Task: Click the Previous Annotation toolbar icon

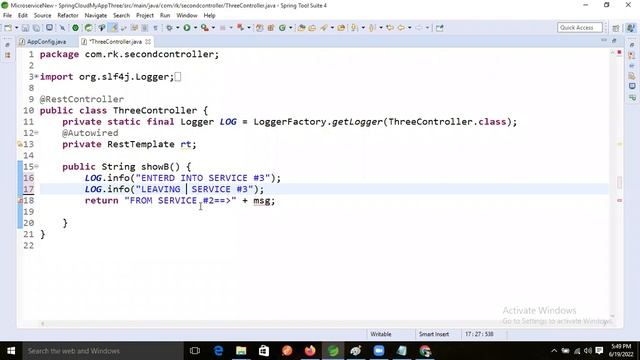Action: [372, 28]
